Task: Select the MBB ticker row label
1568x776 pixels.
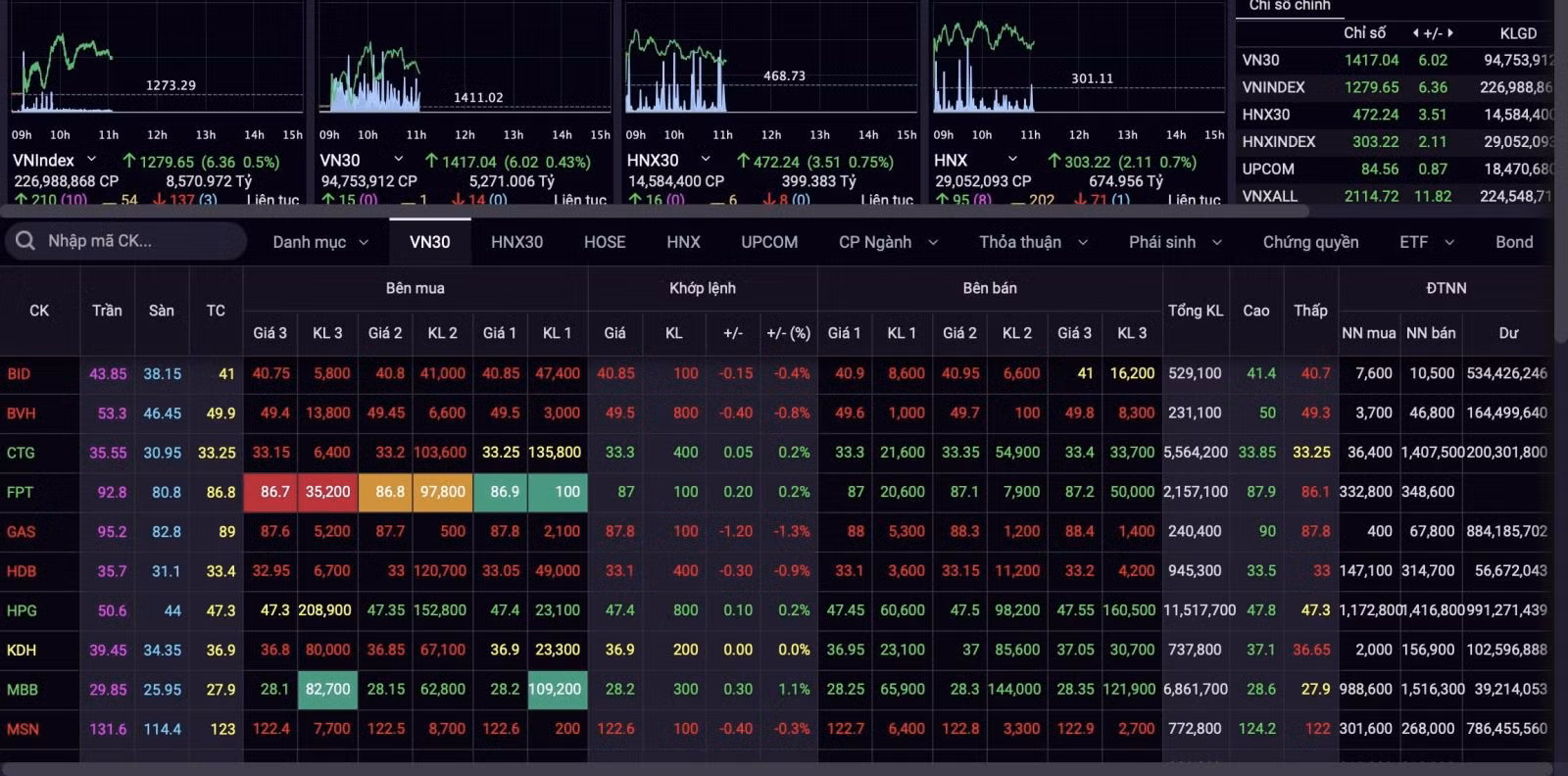Action: (x=23, y=690)
